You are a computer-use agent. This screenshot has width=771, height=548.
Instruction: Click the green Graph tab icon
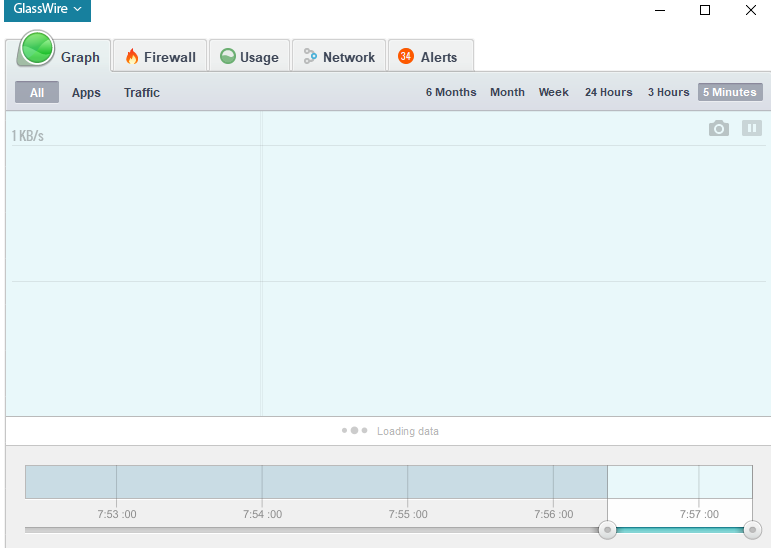(38, 48)
